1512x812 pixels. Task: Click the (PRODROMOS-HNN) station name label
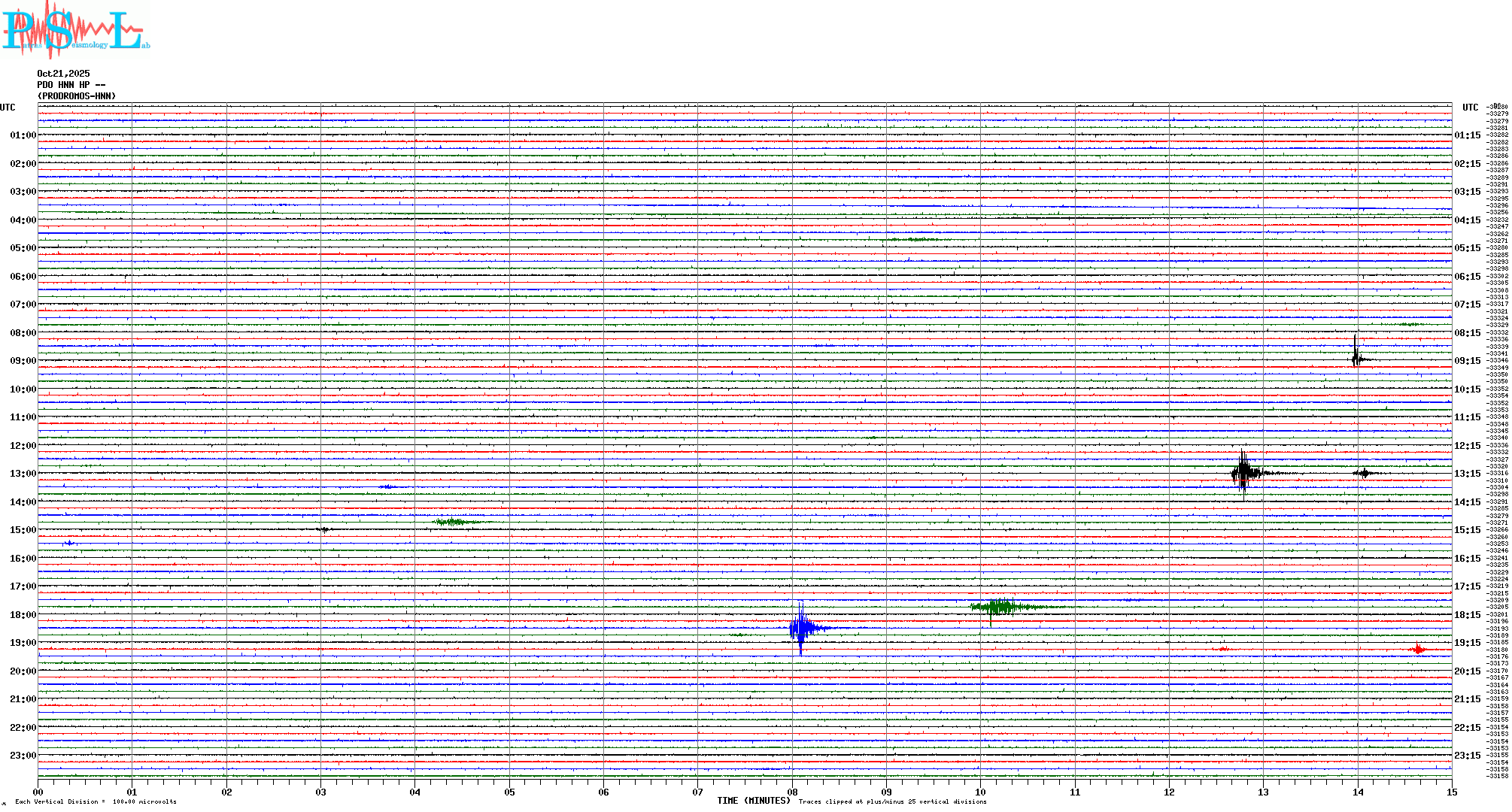click(77, 96)
